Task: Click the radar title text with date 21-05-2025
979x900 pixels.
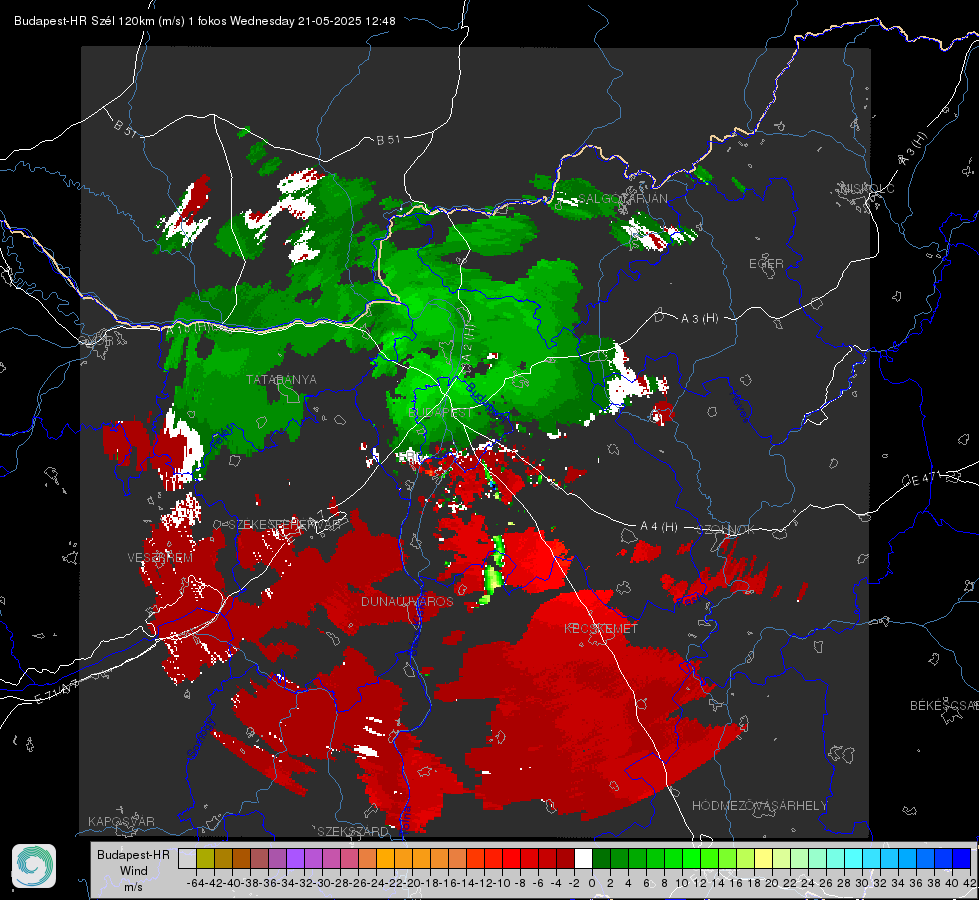Action: [205, 21]
